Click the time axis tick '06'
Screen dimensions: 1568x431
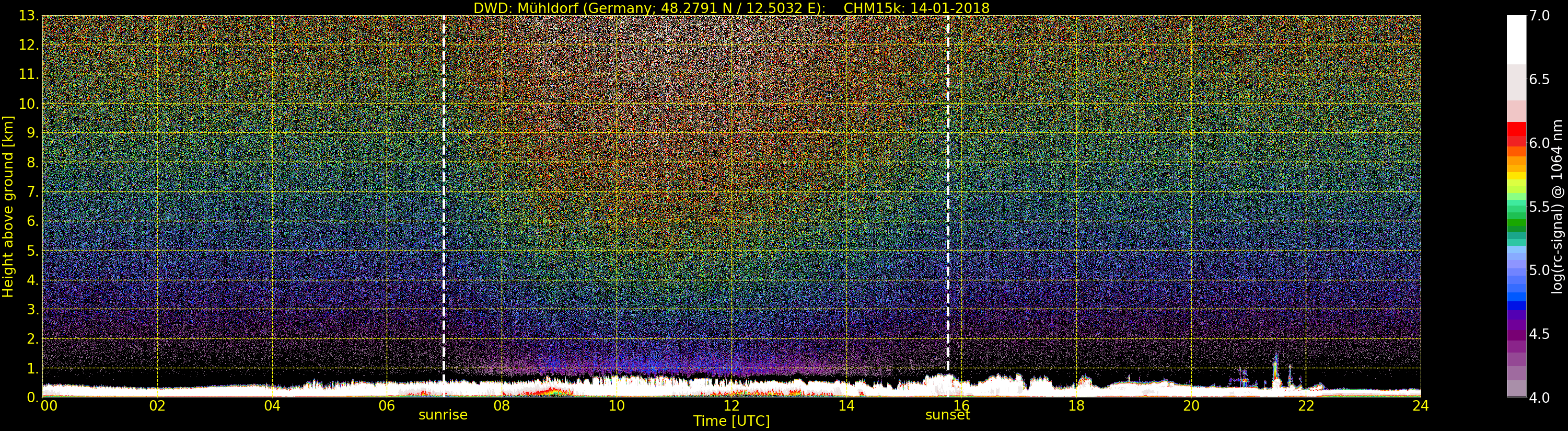pos(387,406)
